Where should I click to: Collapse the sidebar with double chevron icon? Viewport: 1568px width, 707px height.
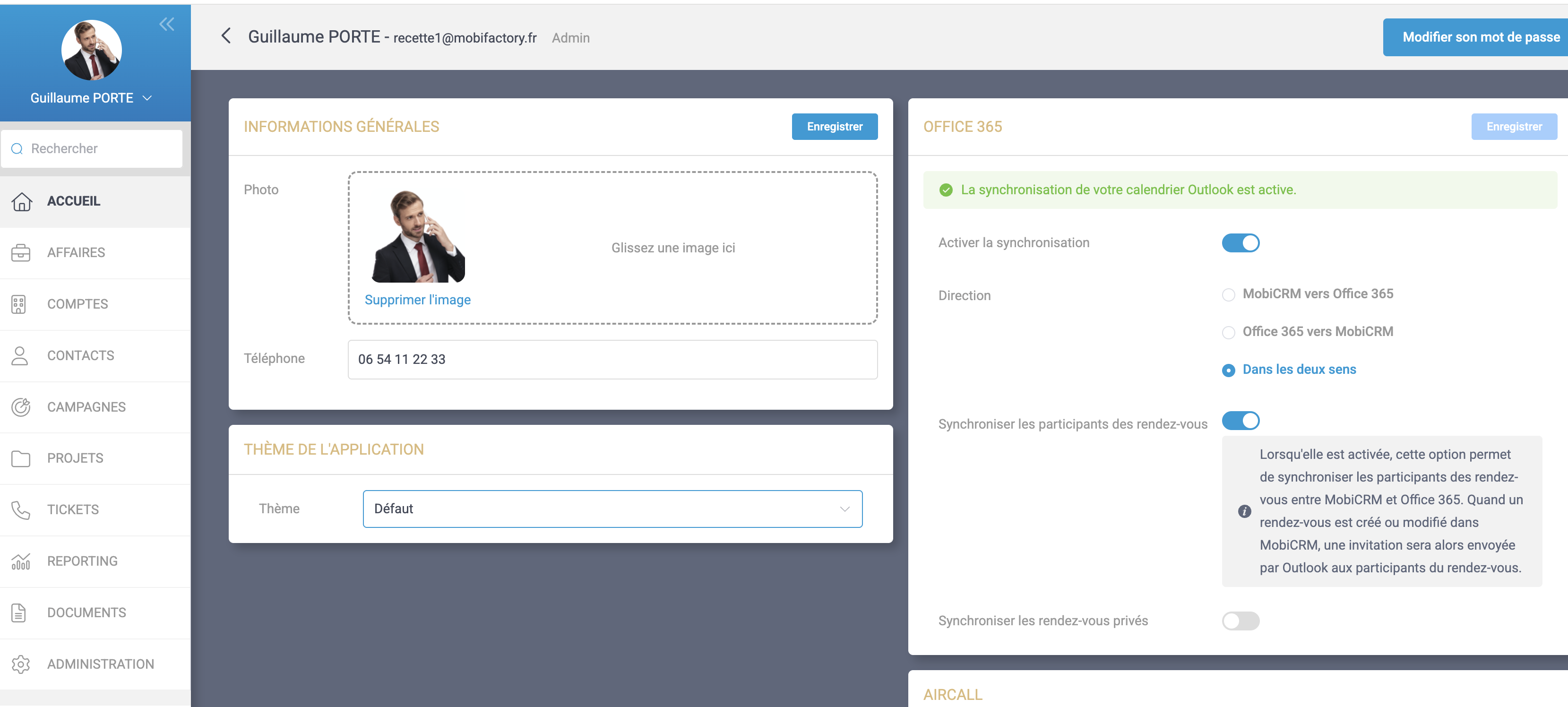[166, 25]
